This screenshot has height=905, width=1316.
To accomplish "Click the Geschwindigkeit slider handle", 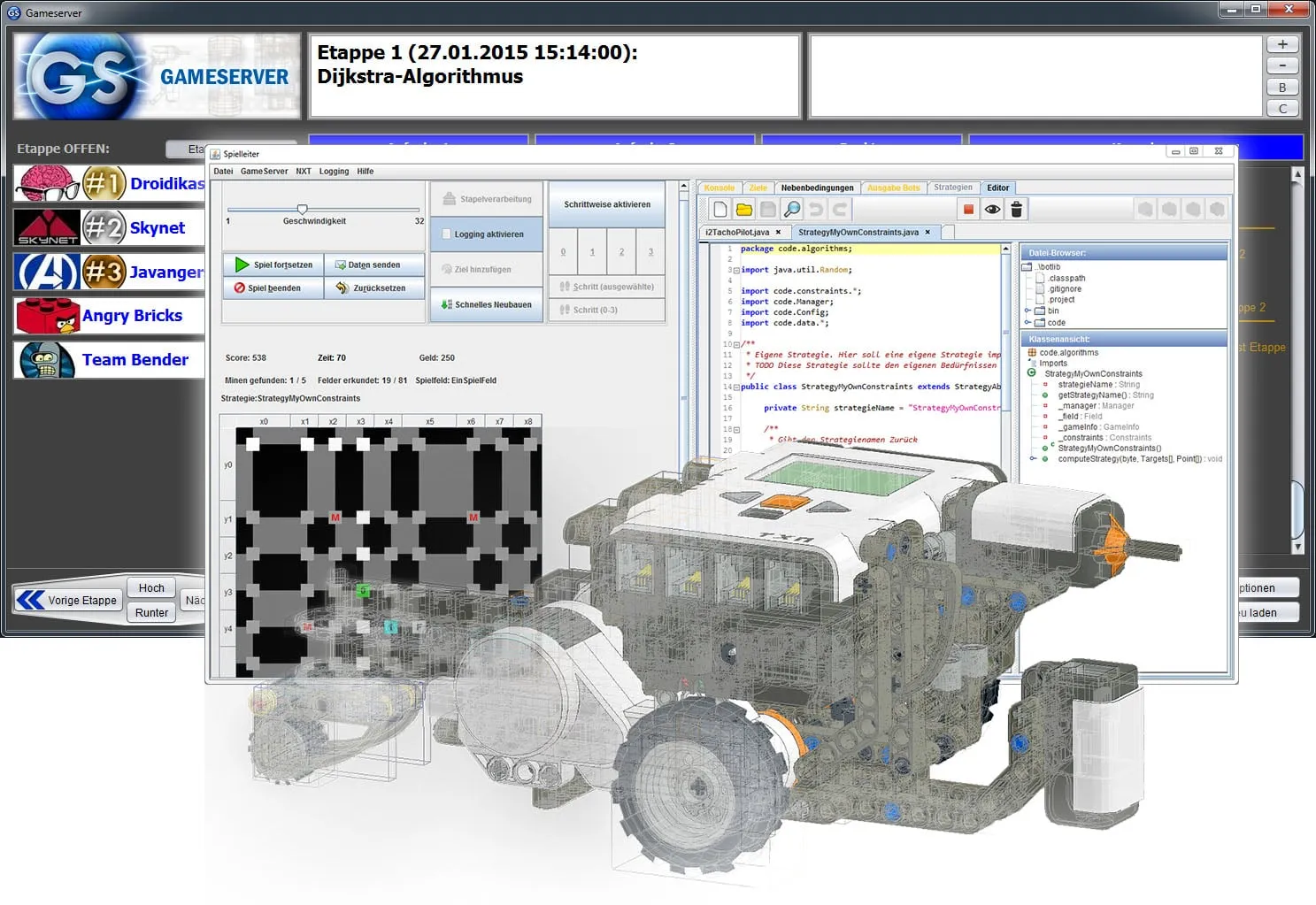I will (x=302, y=210).
